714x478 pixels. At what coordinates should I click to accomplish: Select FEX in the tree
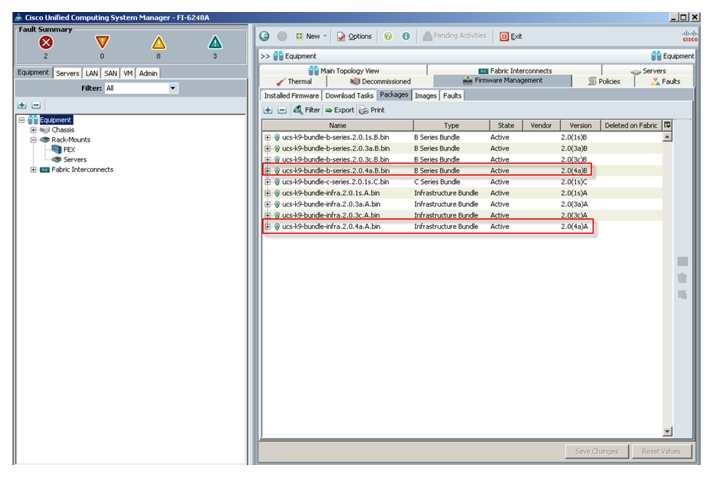69,149
